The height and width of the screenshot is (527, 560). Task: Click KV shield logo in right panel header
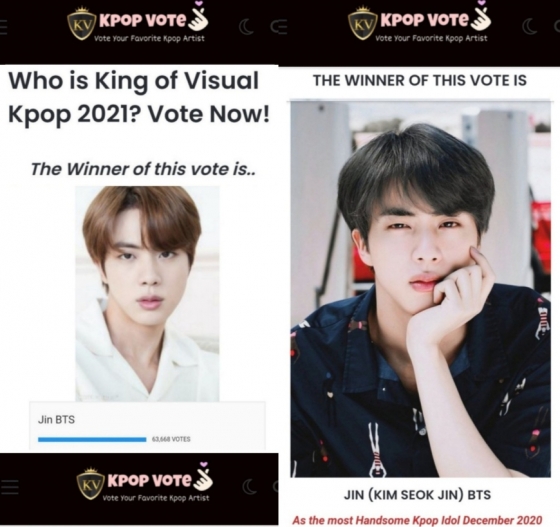(362, 22)
